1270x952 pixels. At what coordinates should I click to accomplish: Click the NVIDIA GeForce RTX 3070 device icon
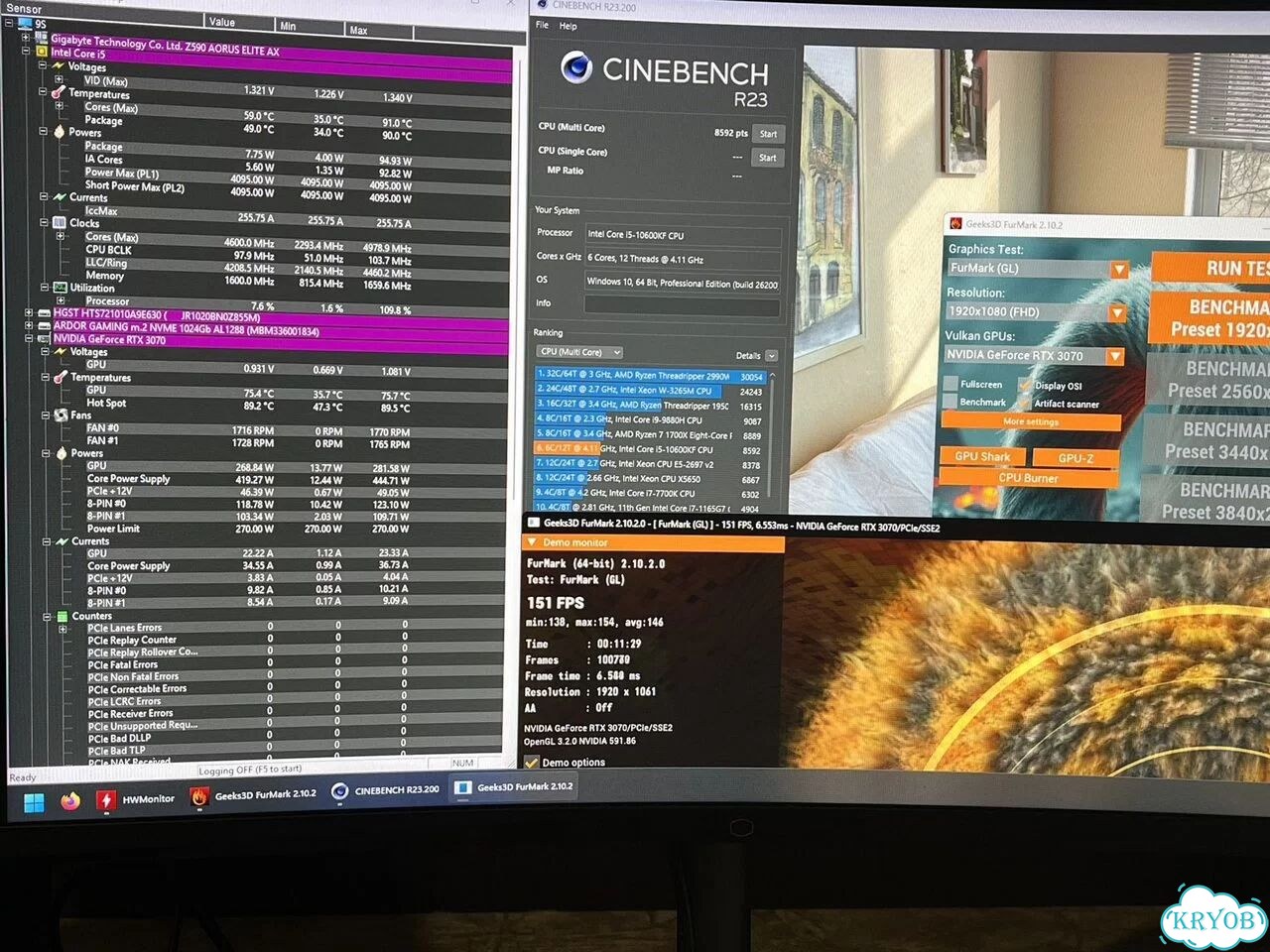(x=44, y=339)
